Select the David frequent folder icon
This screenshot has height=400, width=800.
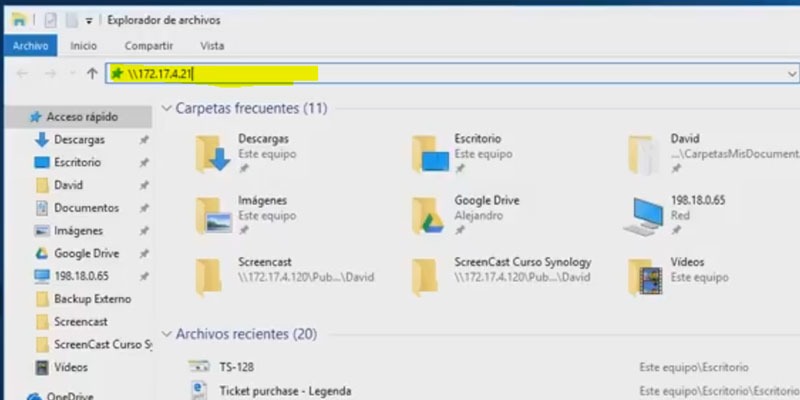(x=644, y=155)
